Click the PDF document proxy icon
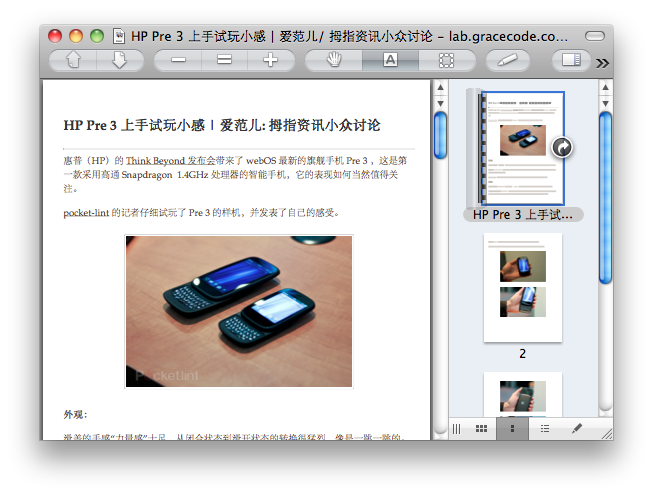Screen dimensions: 653x495 [119, 36]
